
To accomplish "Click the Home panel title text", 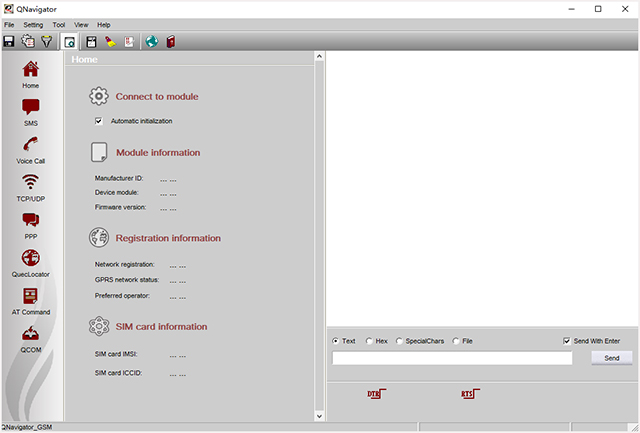I will (84, 60).
